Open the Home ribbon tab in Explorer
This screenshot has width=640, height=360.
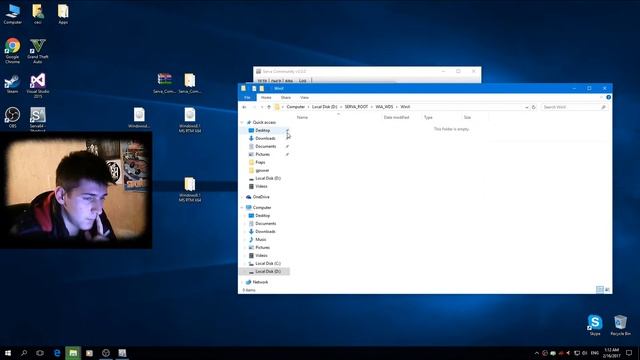point(266,98)
